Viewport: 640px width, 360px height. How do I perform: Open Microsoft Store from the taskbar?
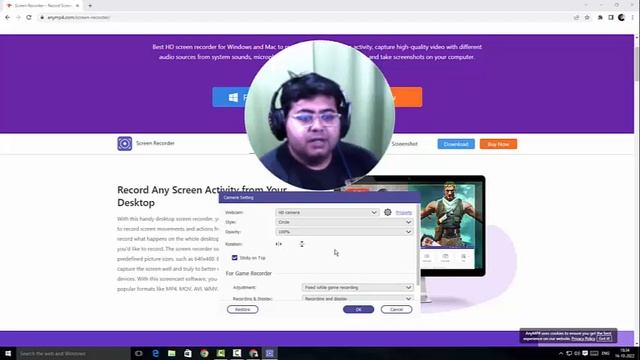tap(188, 353)
